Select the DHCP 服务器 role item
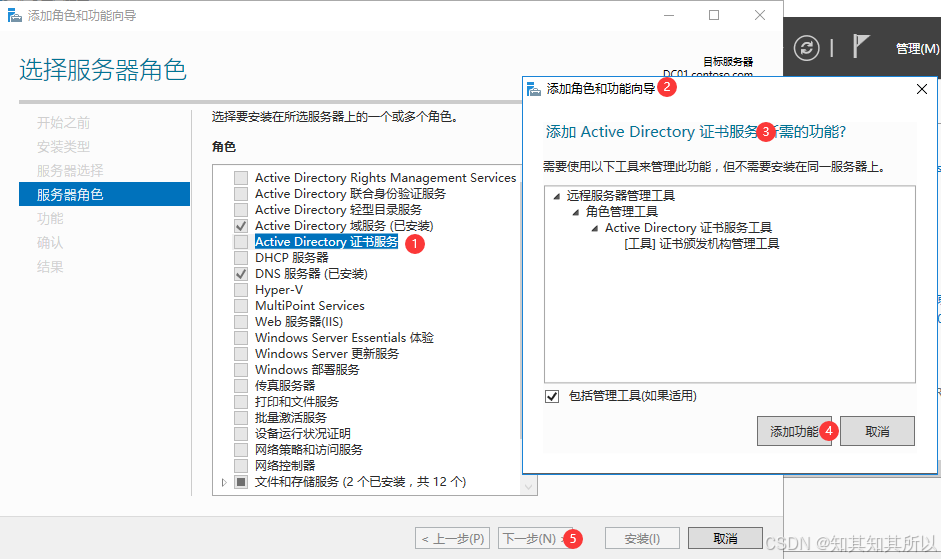This screenshot has height=559, width=941. click(x=291, y=258)
